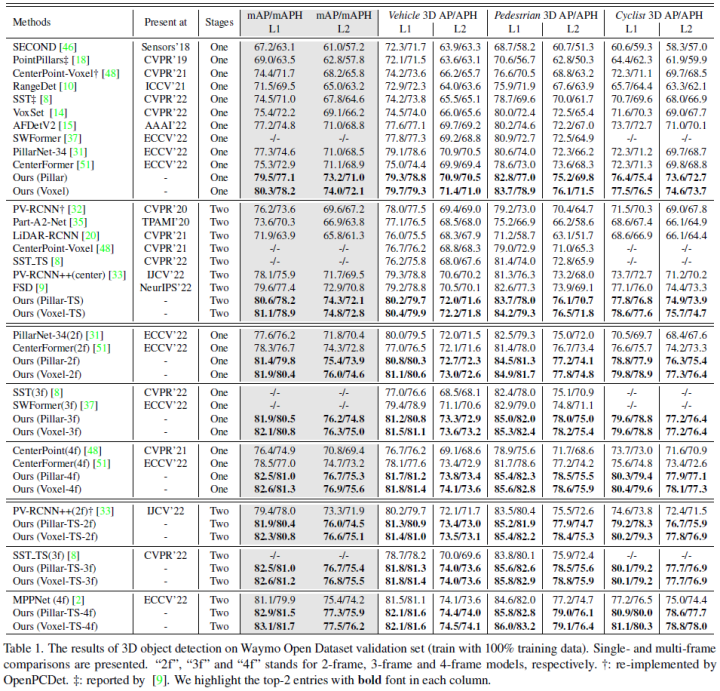Open citation [14] next to VoxSet
Viewport: 720px width, 691px height.
pos(59,112)
